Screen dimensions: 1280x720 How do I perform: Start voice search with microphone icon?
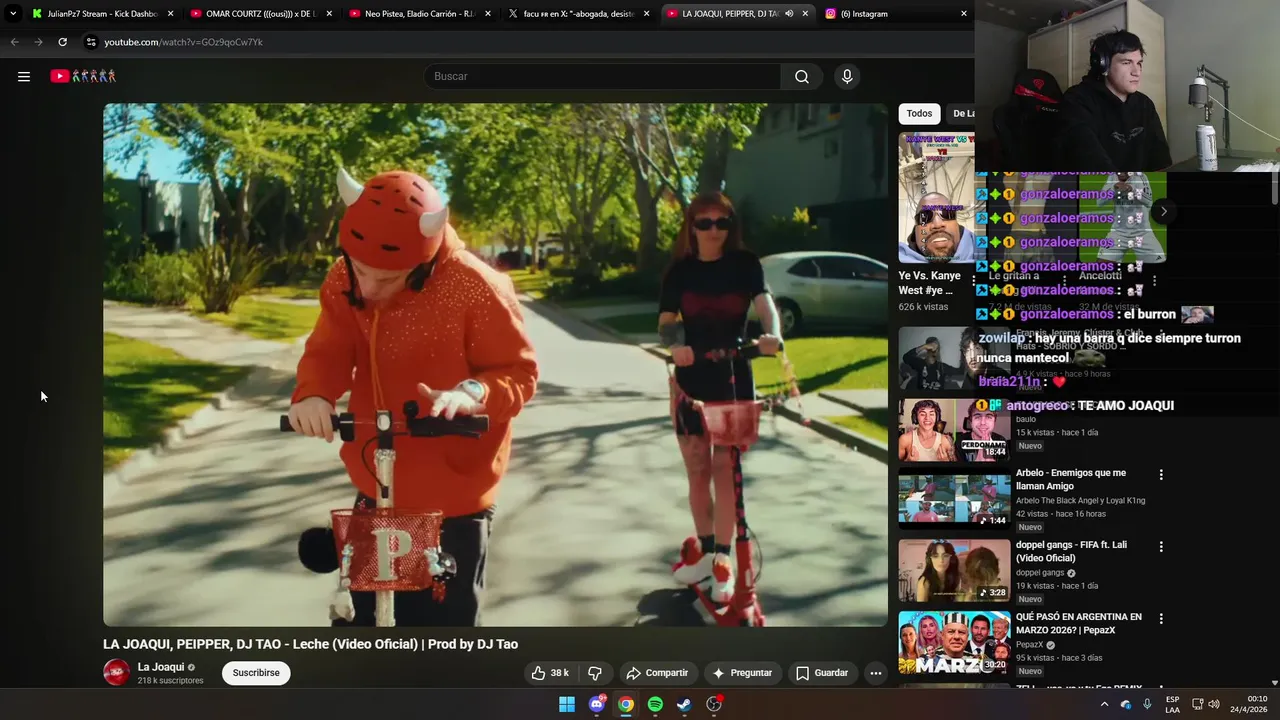pyautogui.click(x=847, y=77)
